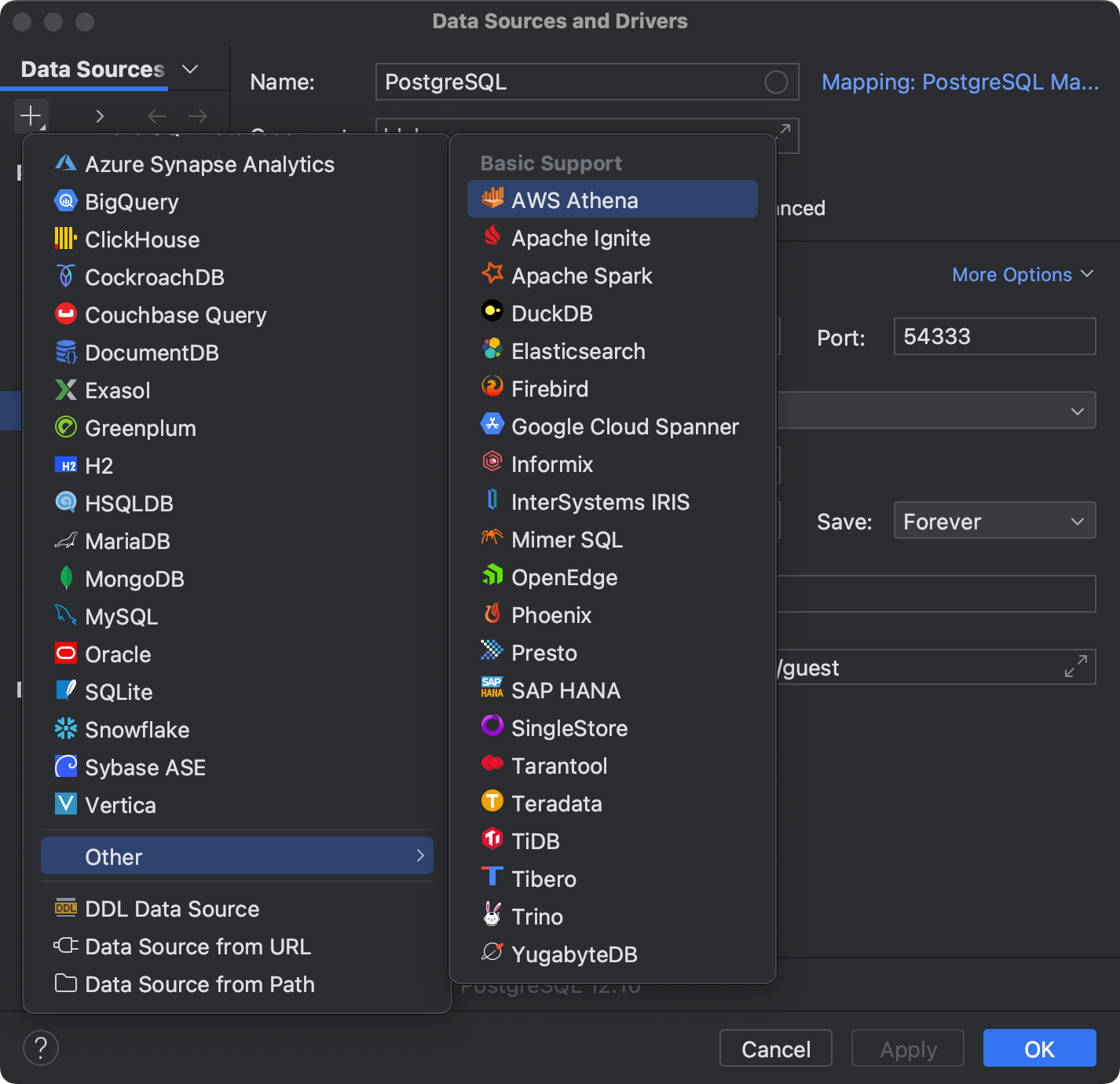
Task: Confirm settings with OK
Action: (x=1039, y=1048)
